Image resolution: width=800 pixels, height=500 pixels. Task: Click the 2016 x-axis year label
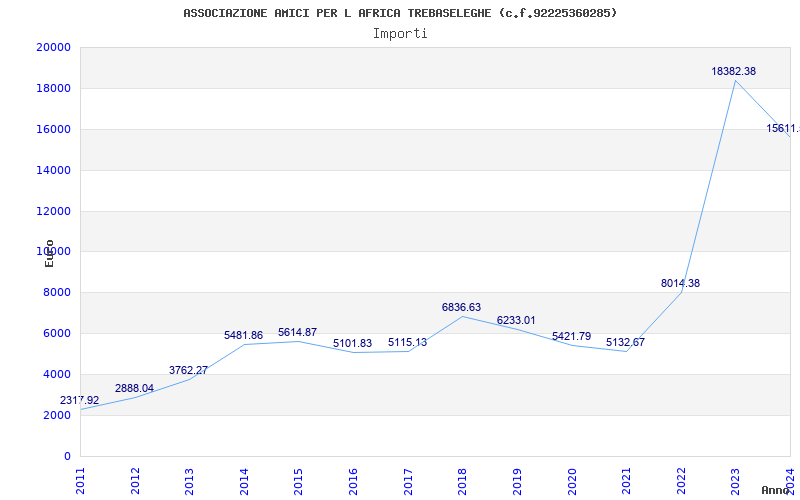353,481
